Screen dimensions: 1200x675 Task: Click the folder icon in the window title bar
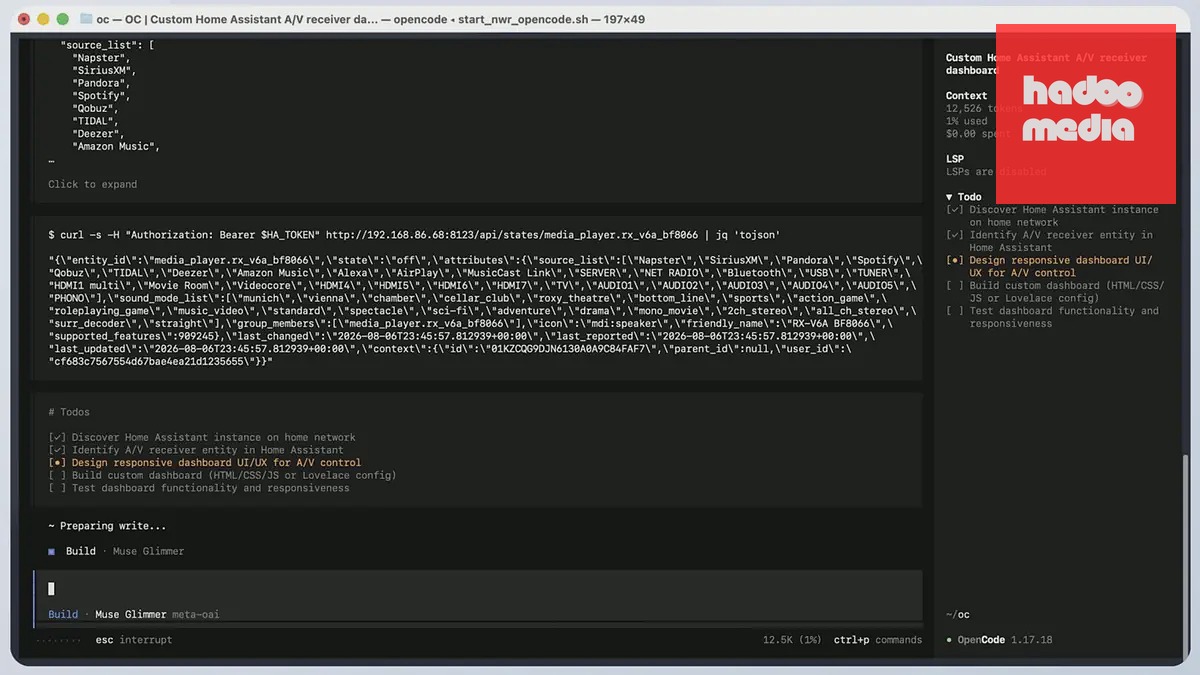point(86,19)
